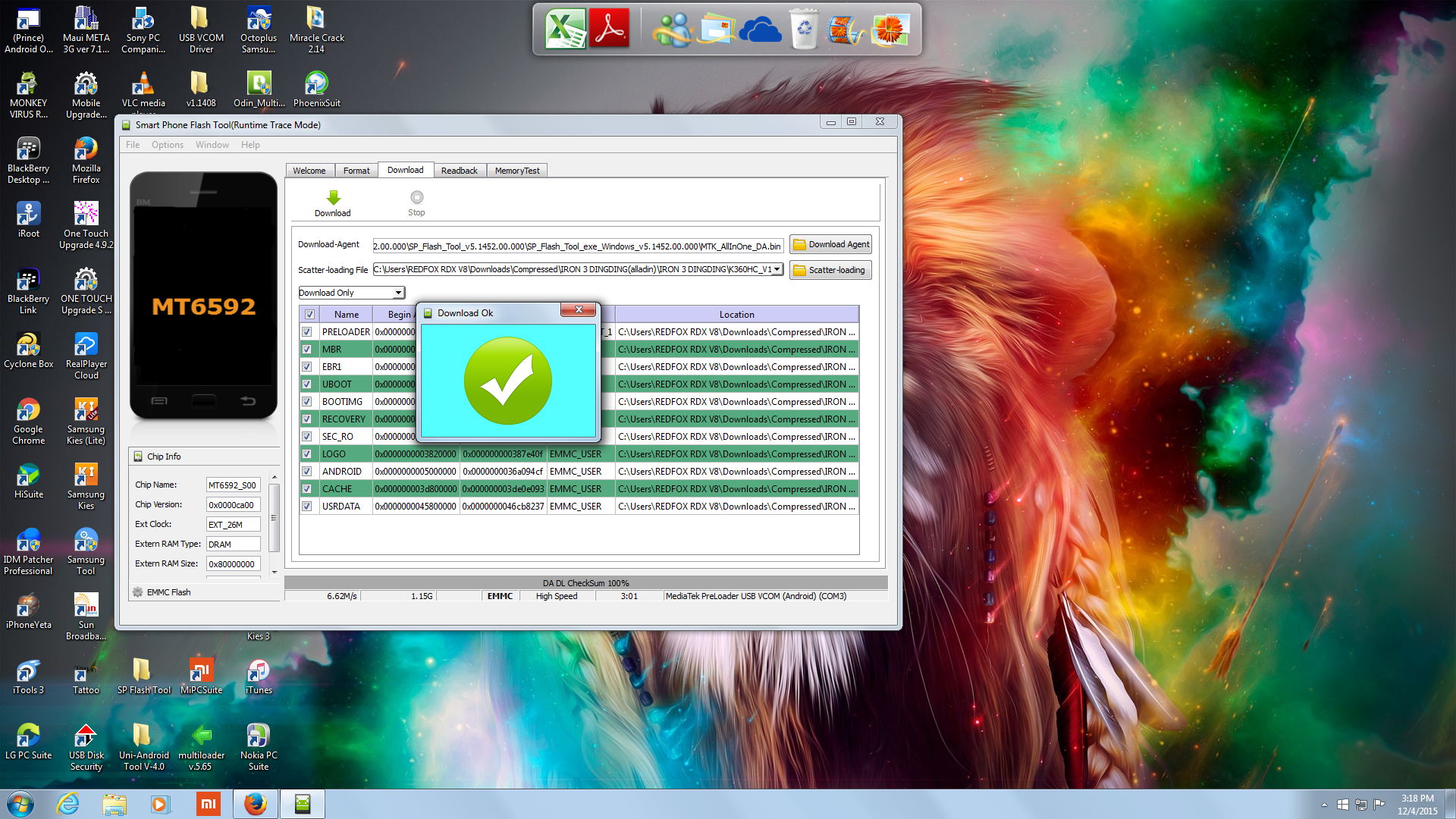Open iTunes desktop shortcut
The width and height of the screenshot is (1456, 819).
tap(259, 676)
